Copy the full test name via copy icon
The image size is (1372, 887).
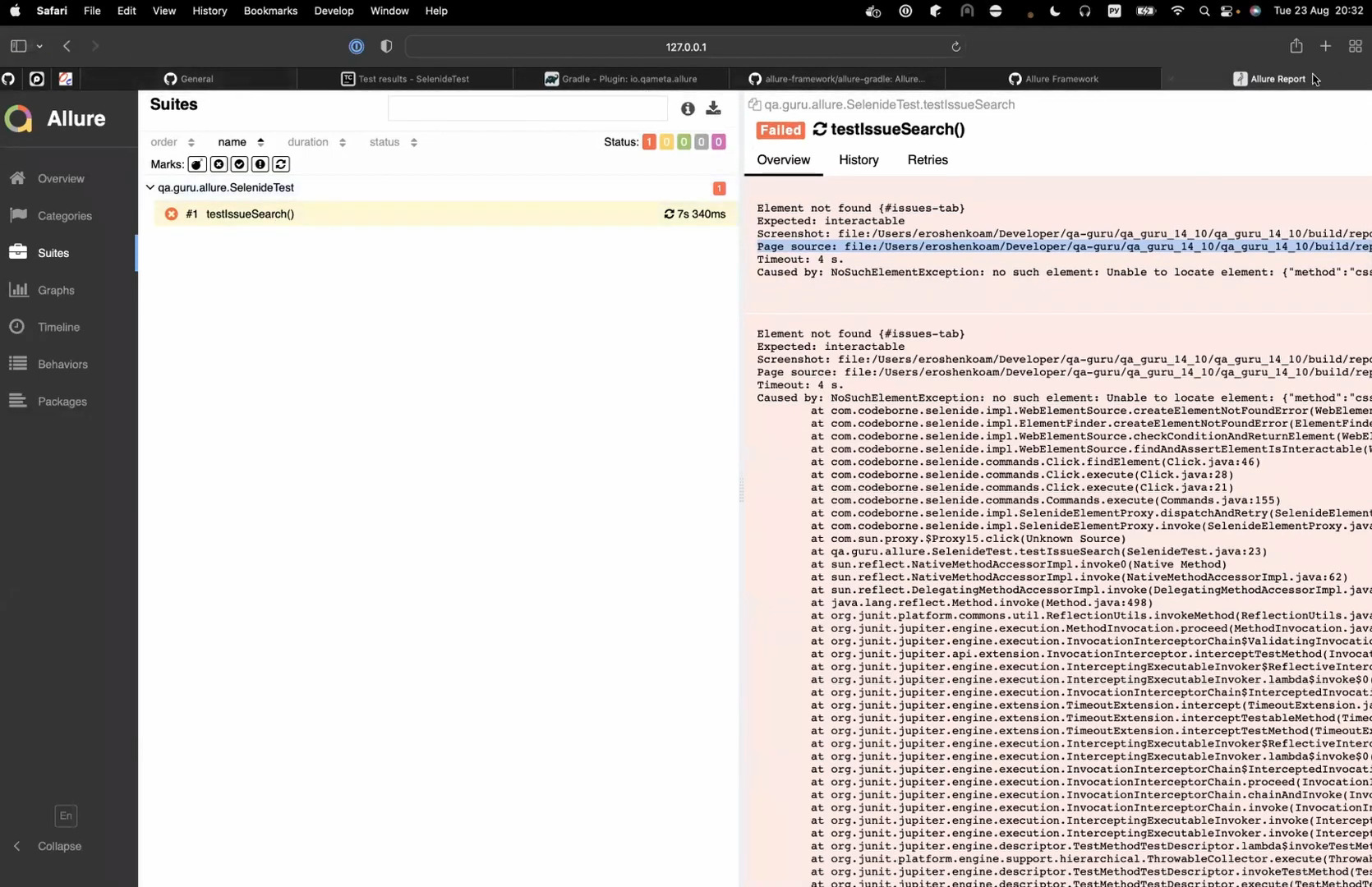point(755,104)
